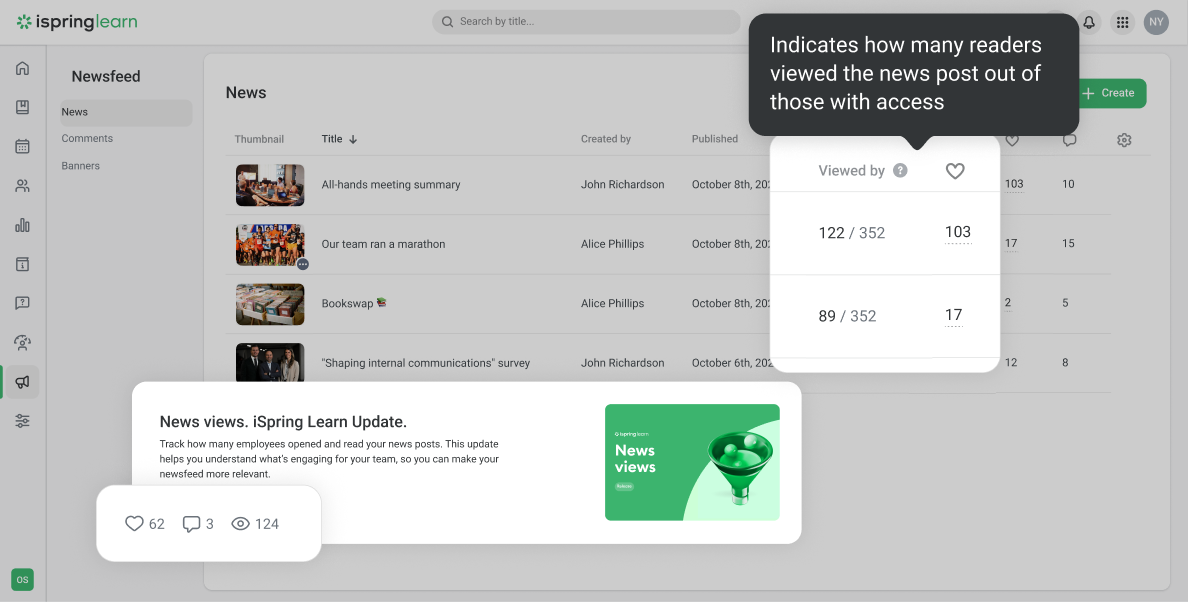Image resolution: width=1188 pixels, height=602 pixels.
Task: Click the heart like icon showing 62
Action: pos(134,524)
